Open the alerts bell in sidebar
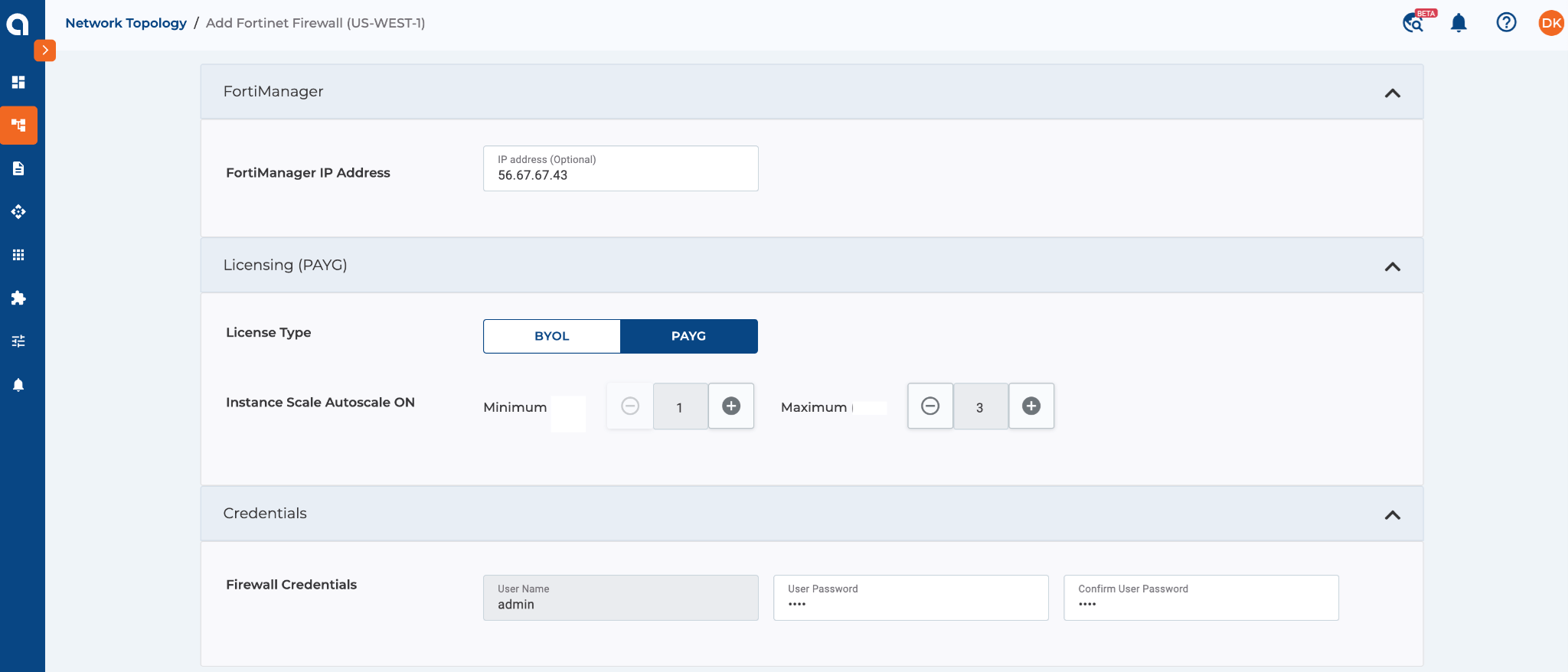1568x672 pixels. pyautogui.click(x=18, y=384)
